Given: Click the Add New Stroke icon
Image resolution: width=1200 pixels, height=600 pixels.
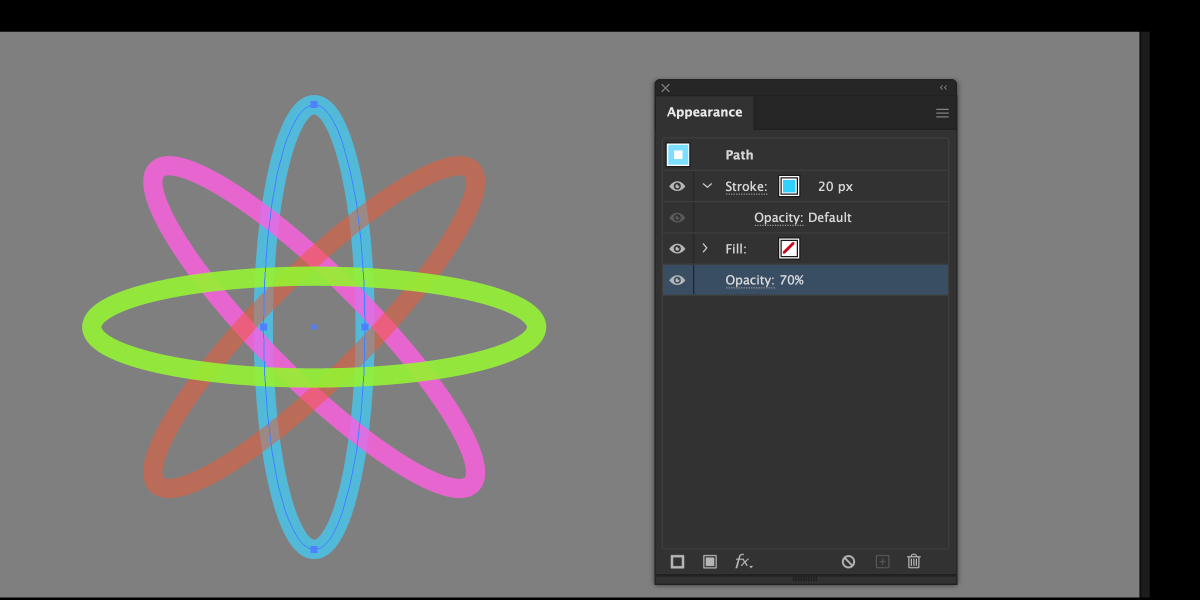Looking at the screenshot, I should 677,562.
